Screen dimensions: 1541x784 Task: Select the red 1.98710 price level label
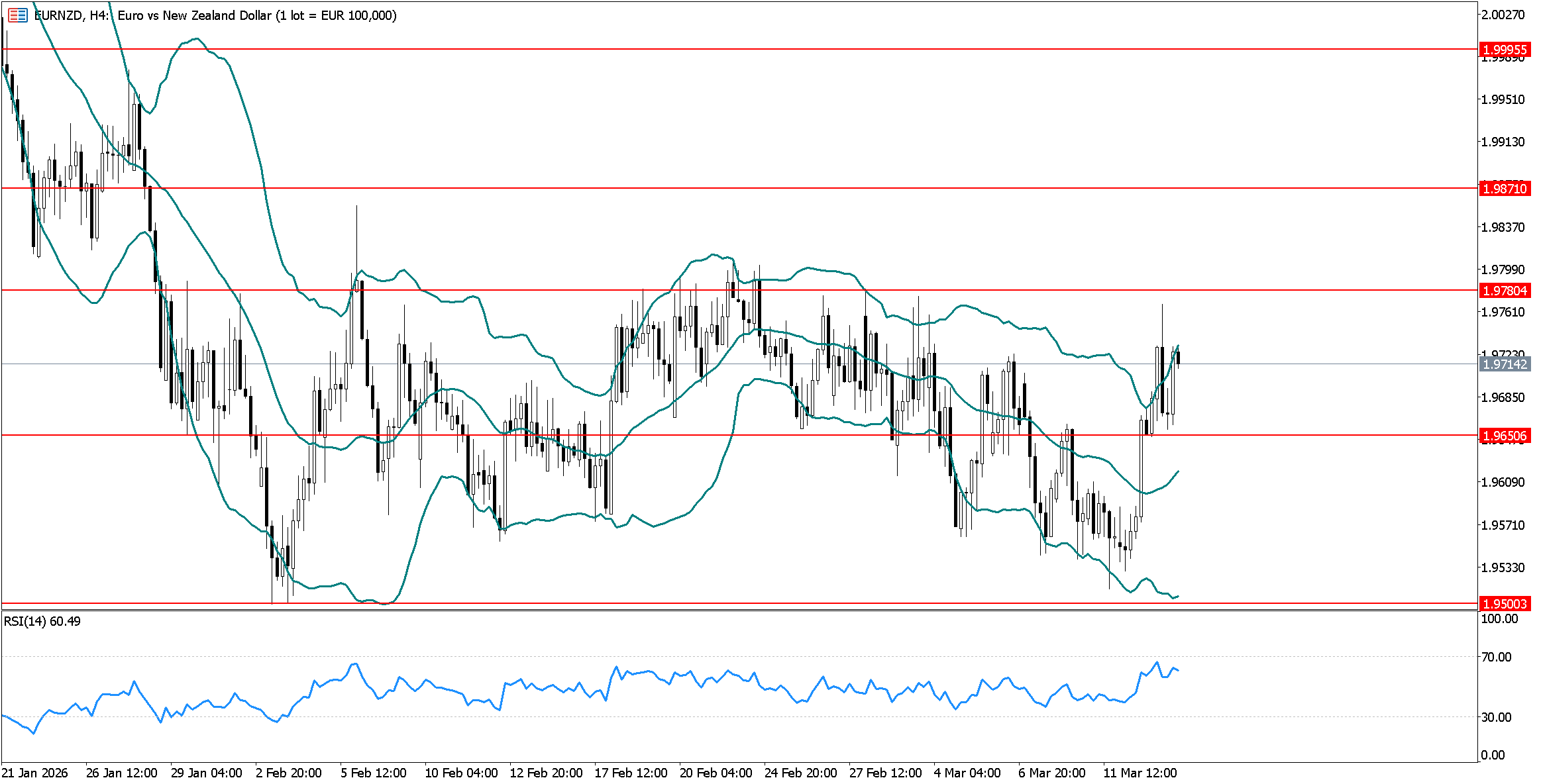(x=1504, y=189)
